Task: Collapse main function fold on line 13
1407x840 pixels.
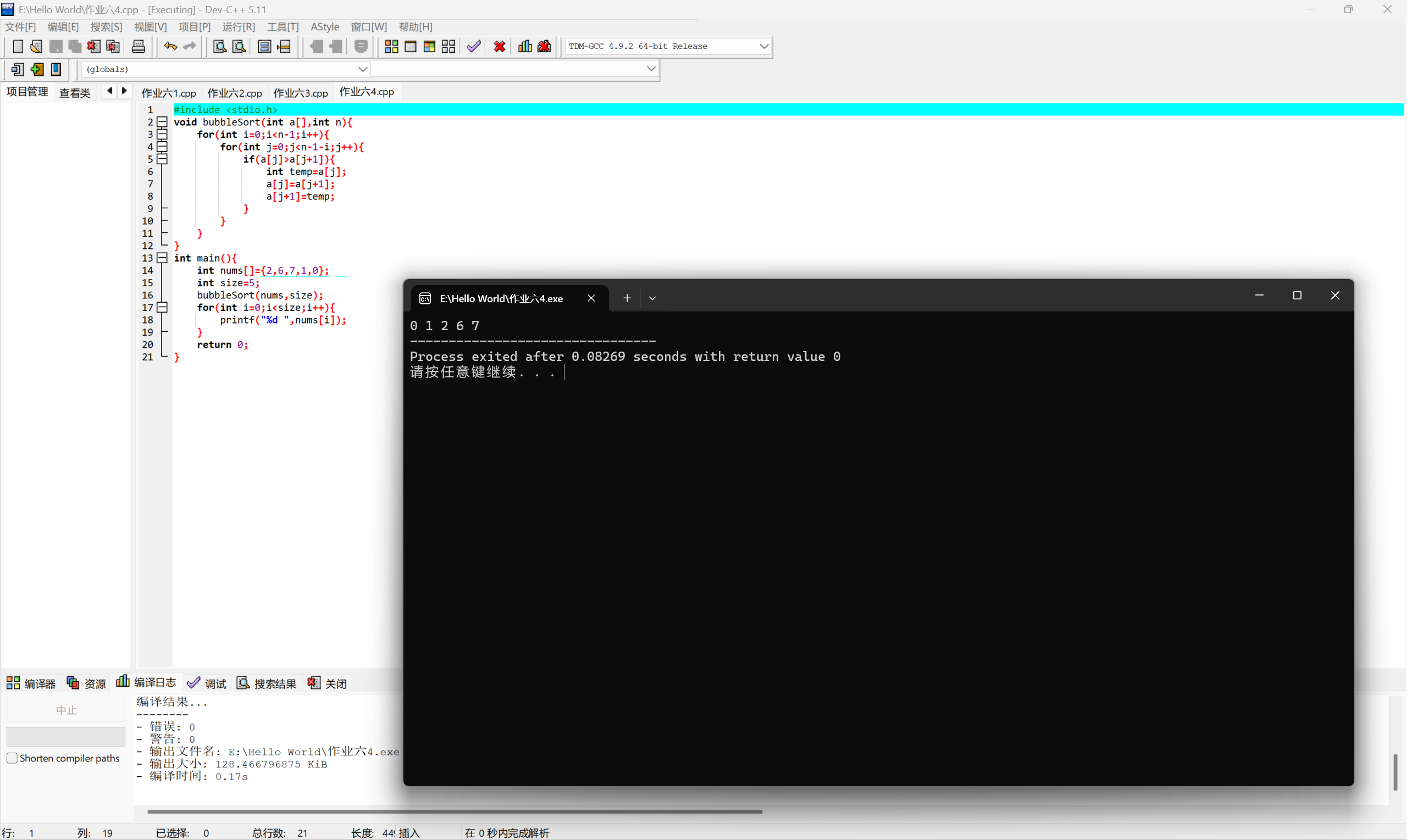Action: tap(163, 258)
